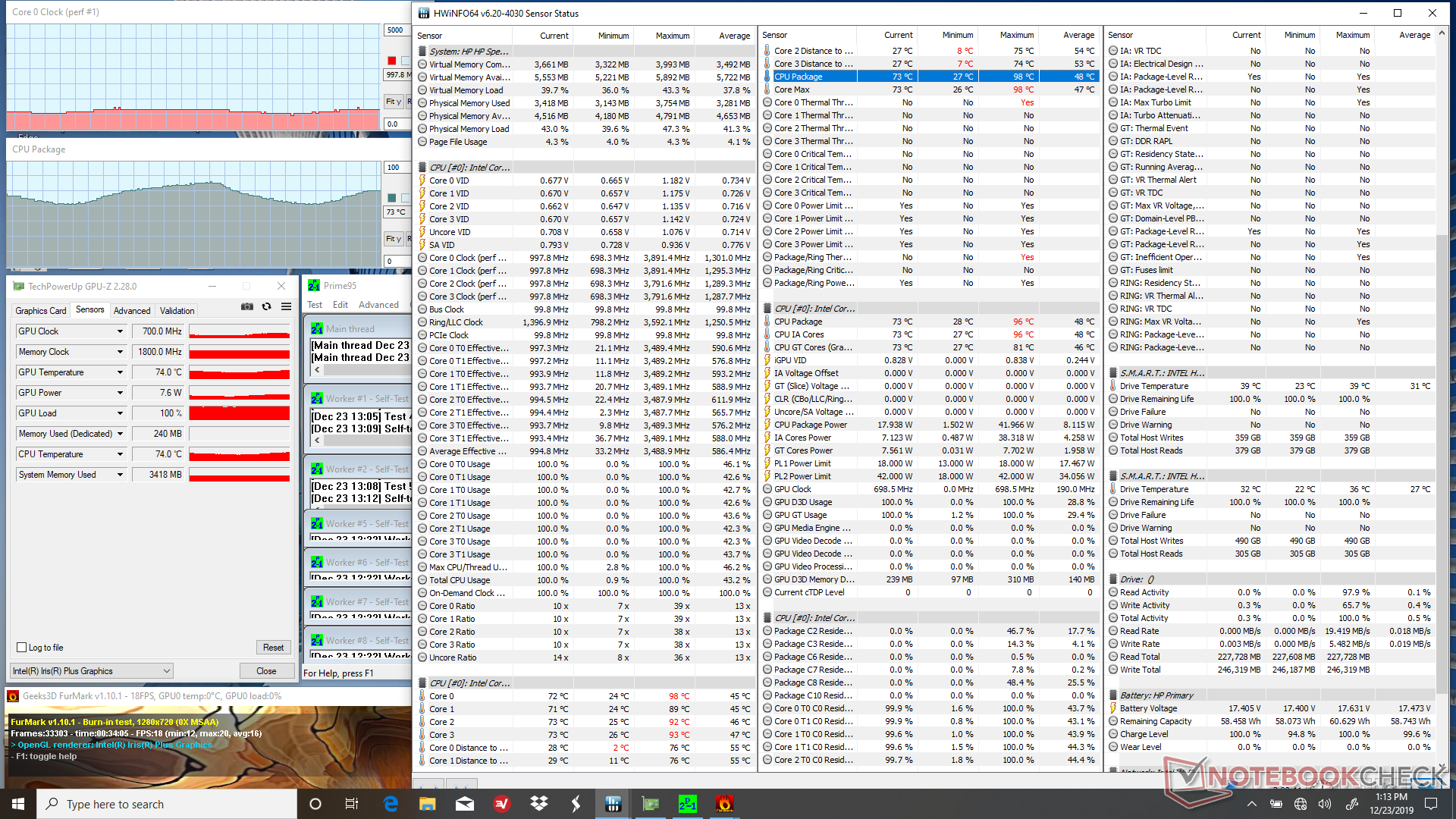Expand the GPU Clock sensor dropdown
The width and height of the screenshot is (1456, 819).
(x=120, y=331)
